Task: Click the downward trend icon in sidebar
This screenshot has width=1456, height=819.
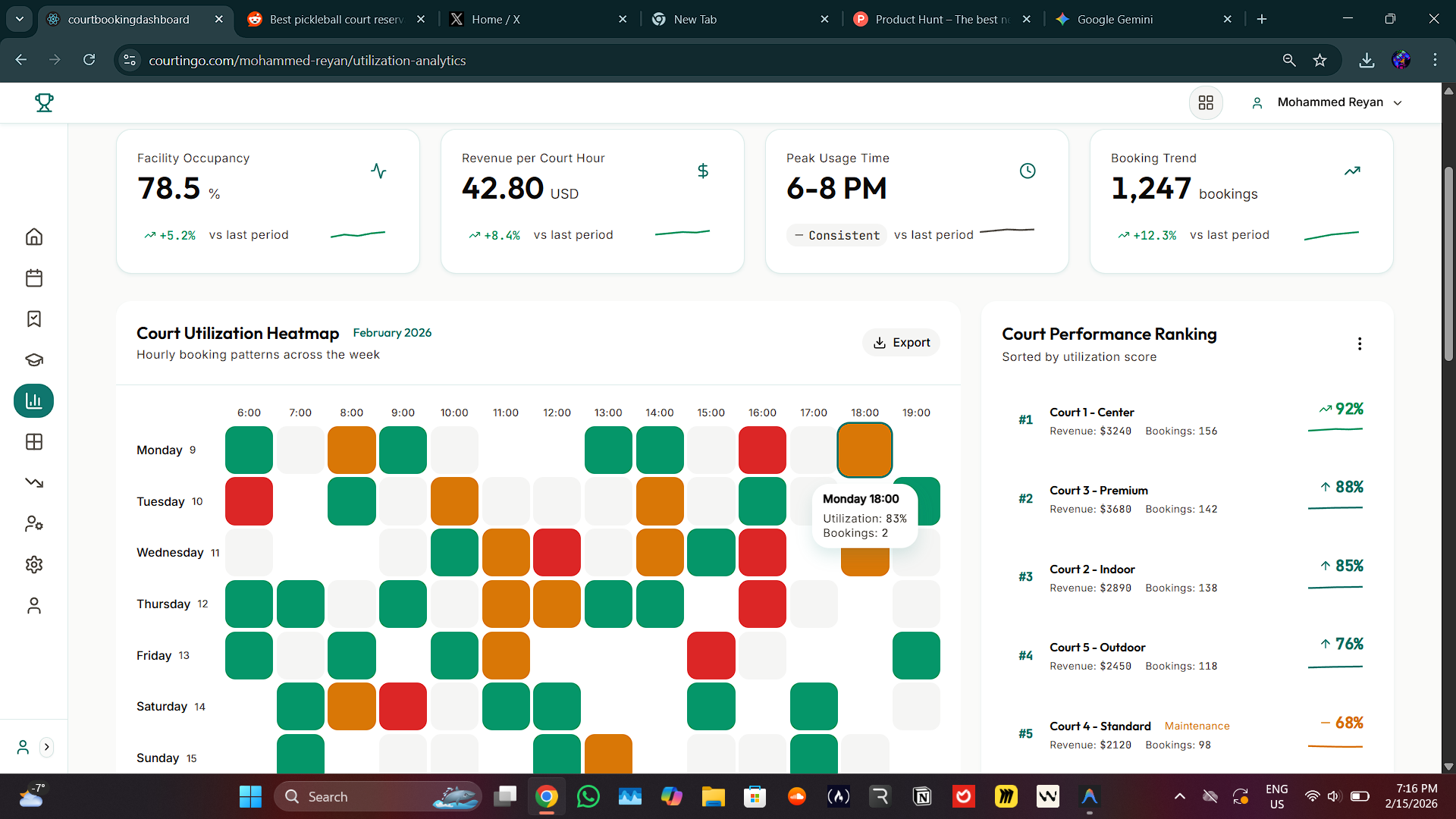Action: (x=34, y=482)
